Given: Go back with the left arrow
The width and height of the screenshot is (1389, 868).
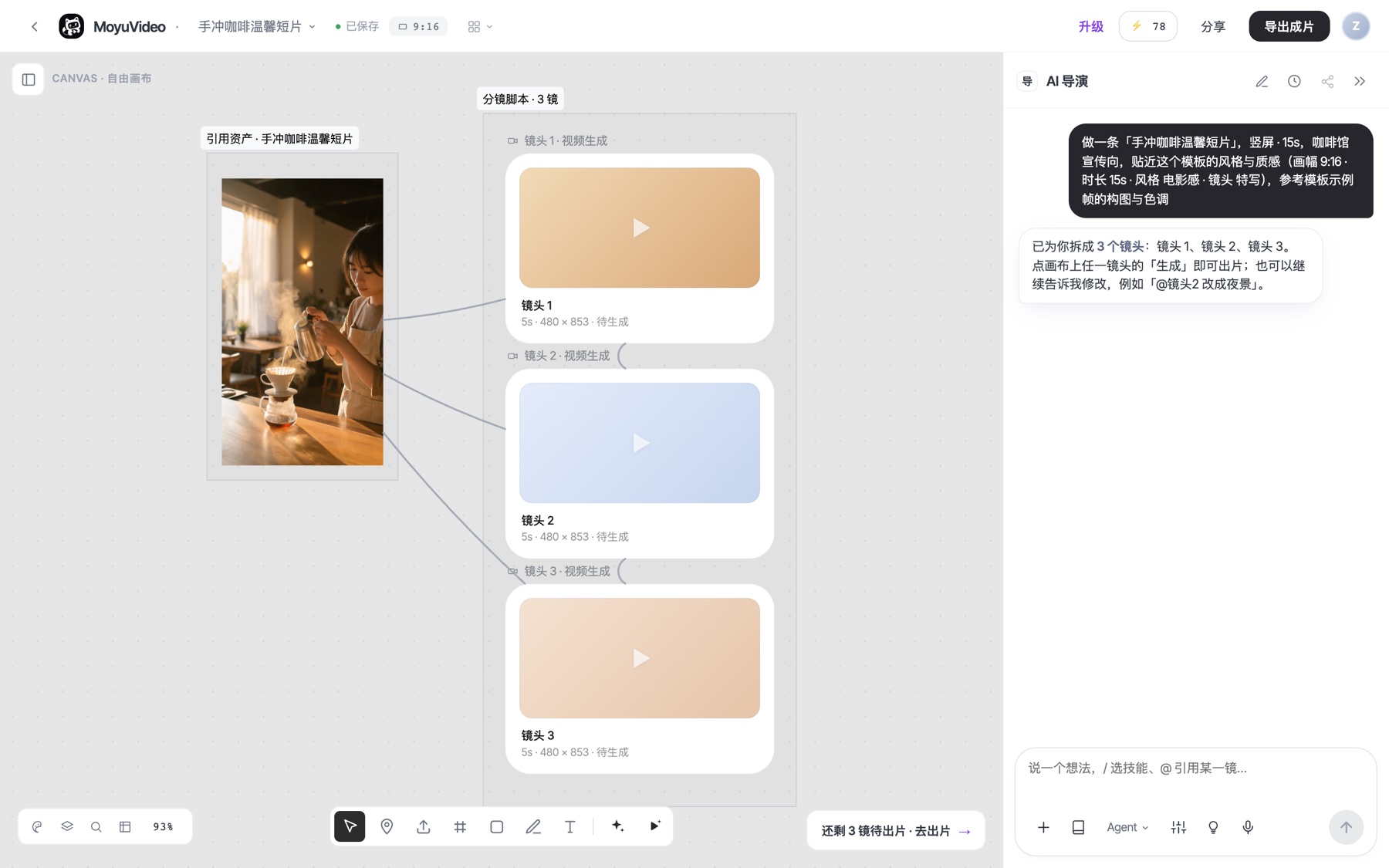Looking at the screenshot, I should (x=35, y=26).
